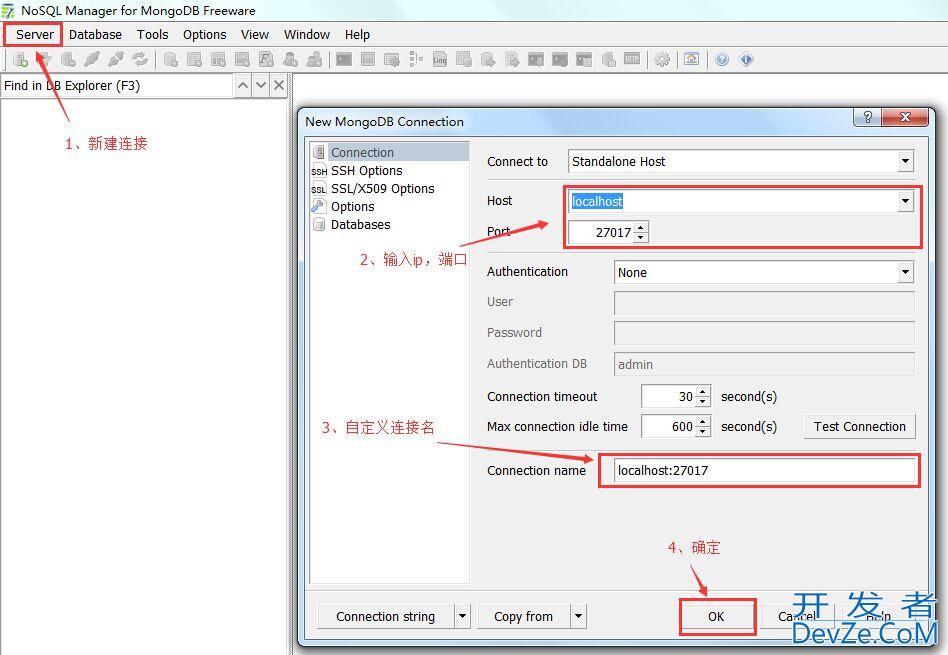
Task: Open the Authentication dropdown
Action: 905,272
